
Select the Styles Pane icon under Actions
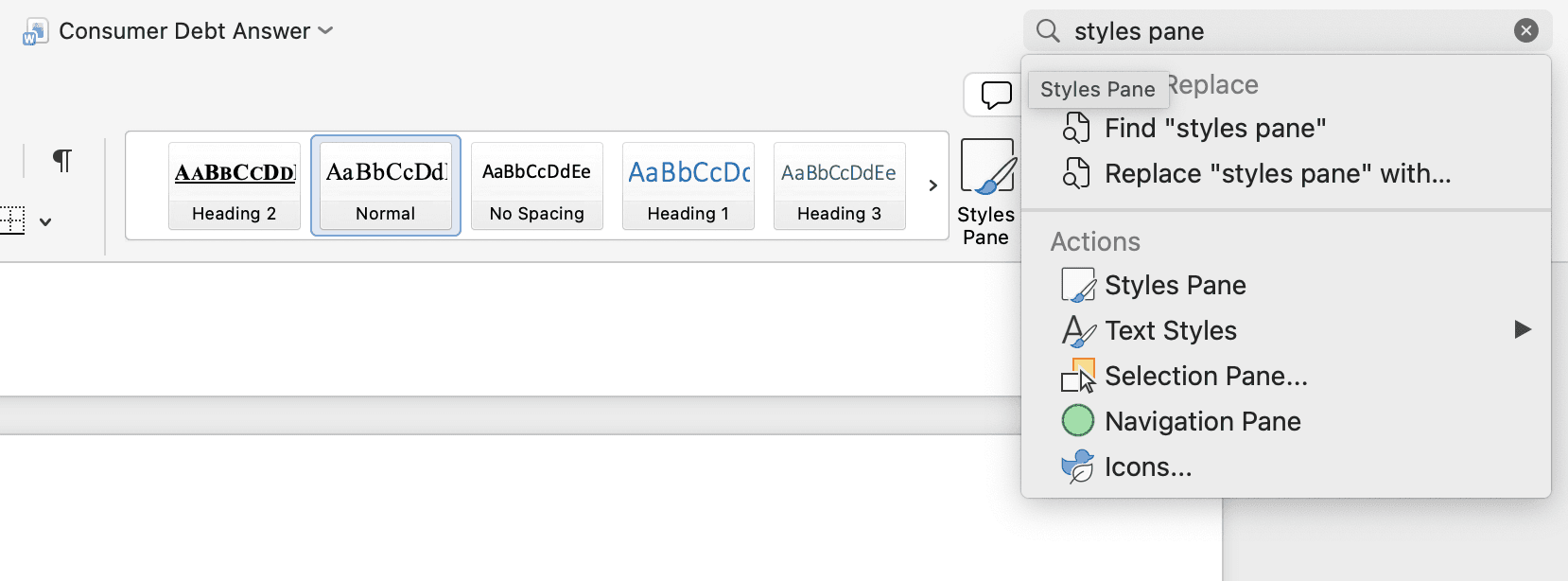click(1078, 284)
